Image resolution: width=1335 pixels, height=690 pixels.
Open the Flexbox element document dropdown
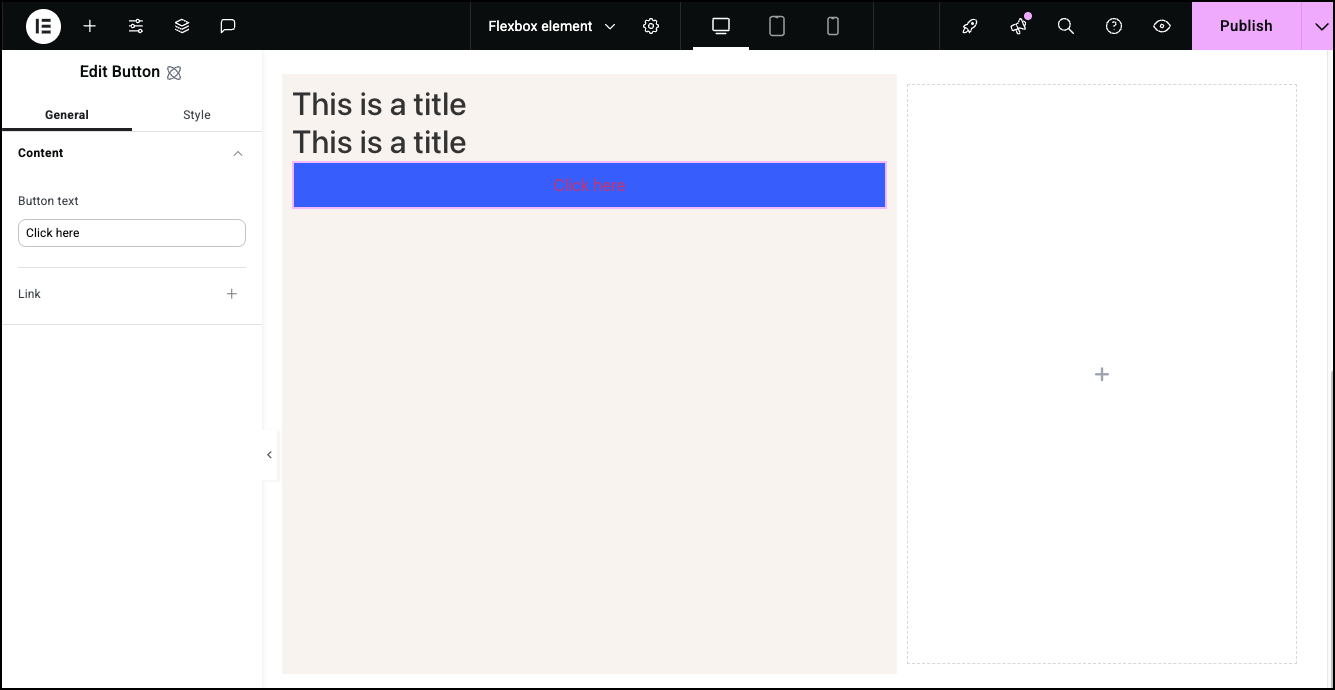[552, 26]
